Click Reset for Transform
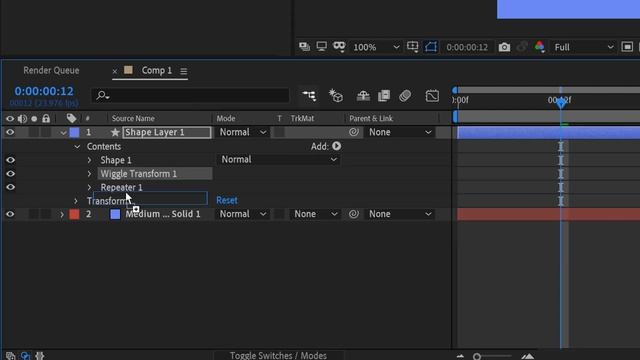This screenshot has height=360, width=640. 227,200
